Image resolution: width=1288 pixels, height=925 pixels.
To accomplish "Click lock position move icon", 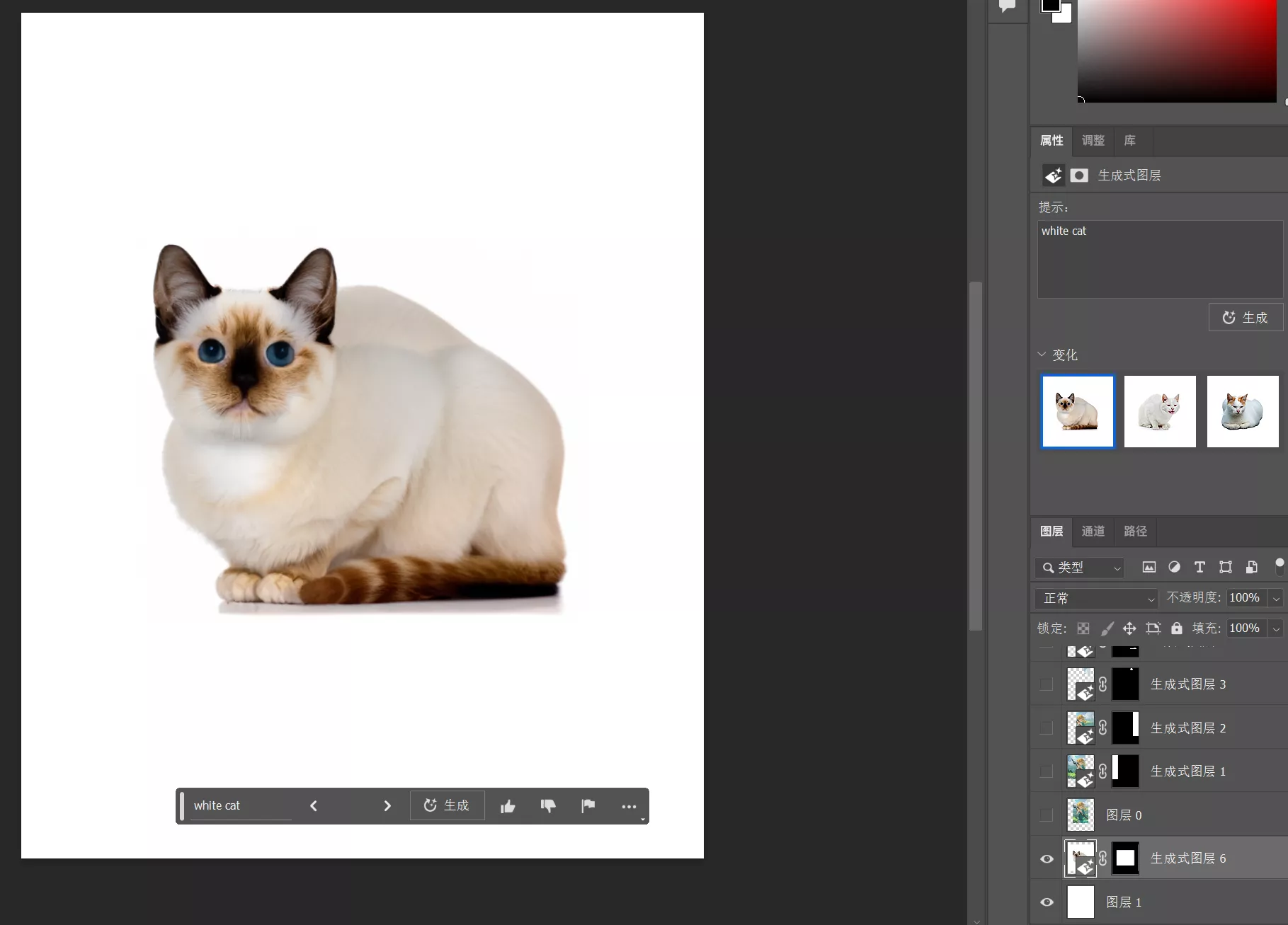I will (1129, 628).
